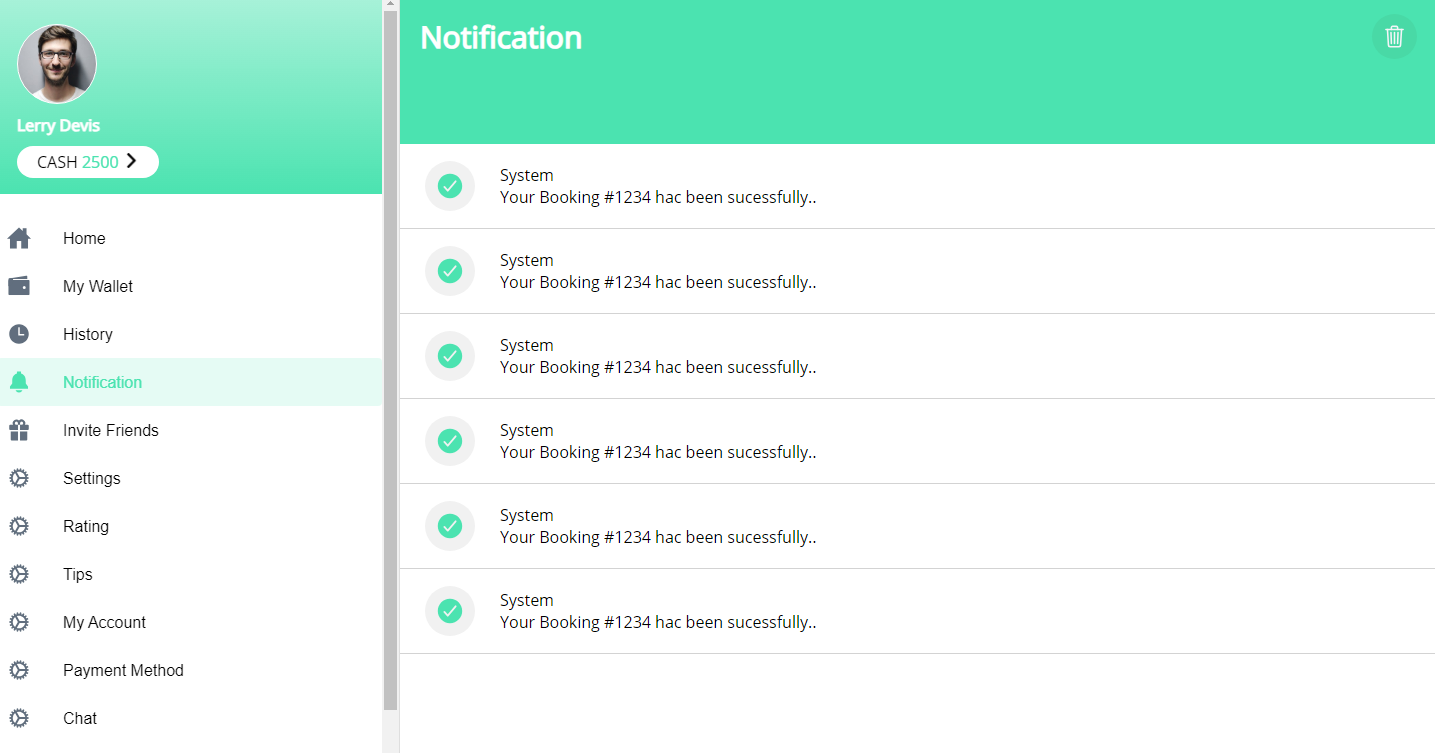This screenshot has height=753, width=1435.
Task: Open the Rating menu item
Action: pos(86,526)
